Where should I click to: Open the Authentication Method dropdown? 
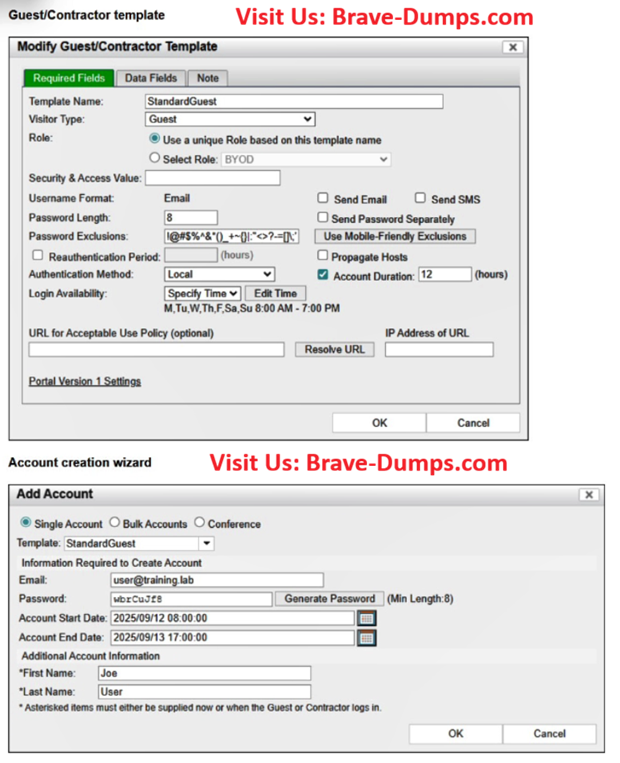coord(219,274)
